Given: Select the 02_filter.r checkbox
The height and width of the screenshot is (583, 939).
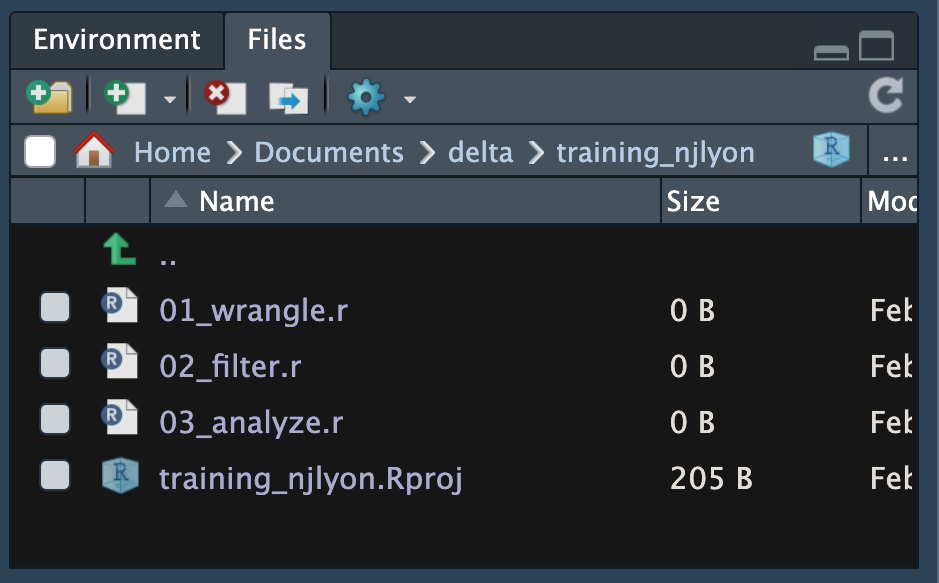Looking at the screenshot, I should coord(55,365).
